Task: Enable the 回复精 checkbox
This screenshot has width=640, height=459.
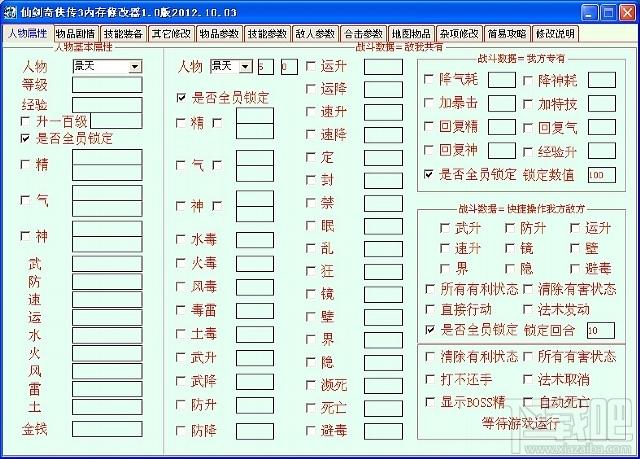Action: pyautogui.click(x=429, y=126)
